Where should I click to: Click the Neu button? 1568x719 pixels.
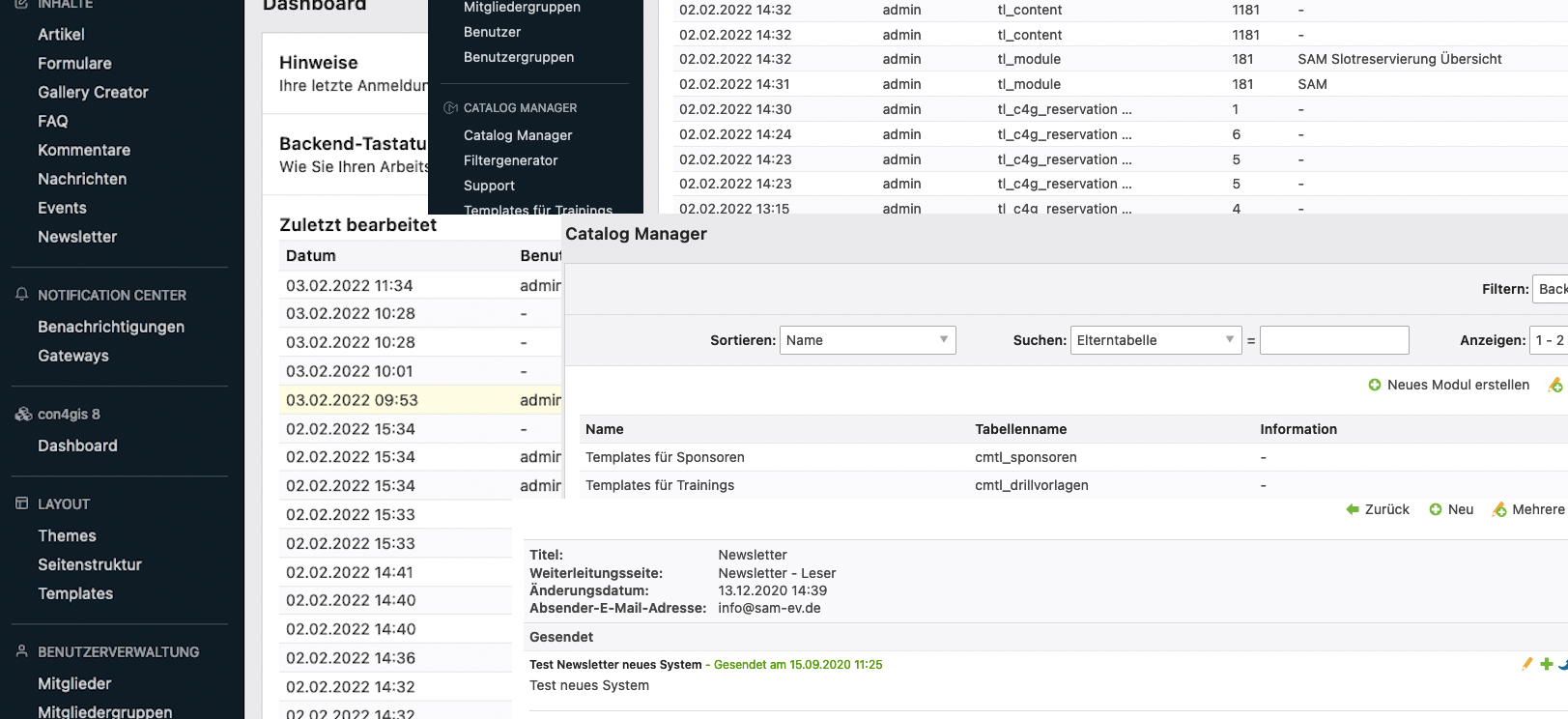point(1452,509)
